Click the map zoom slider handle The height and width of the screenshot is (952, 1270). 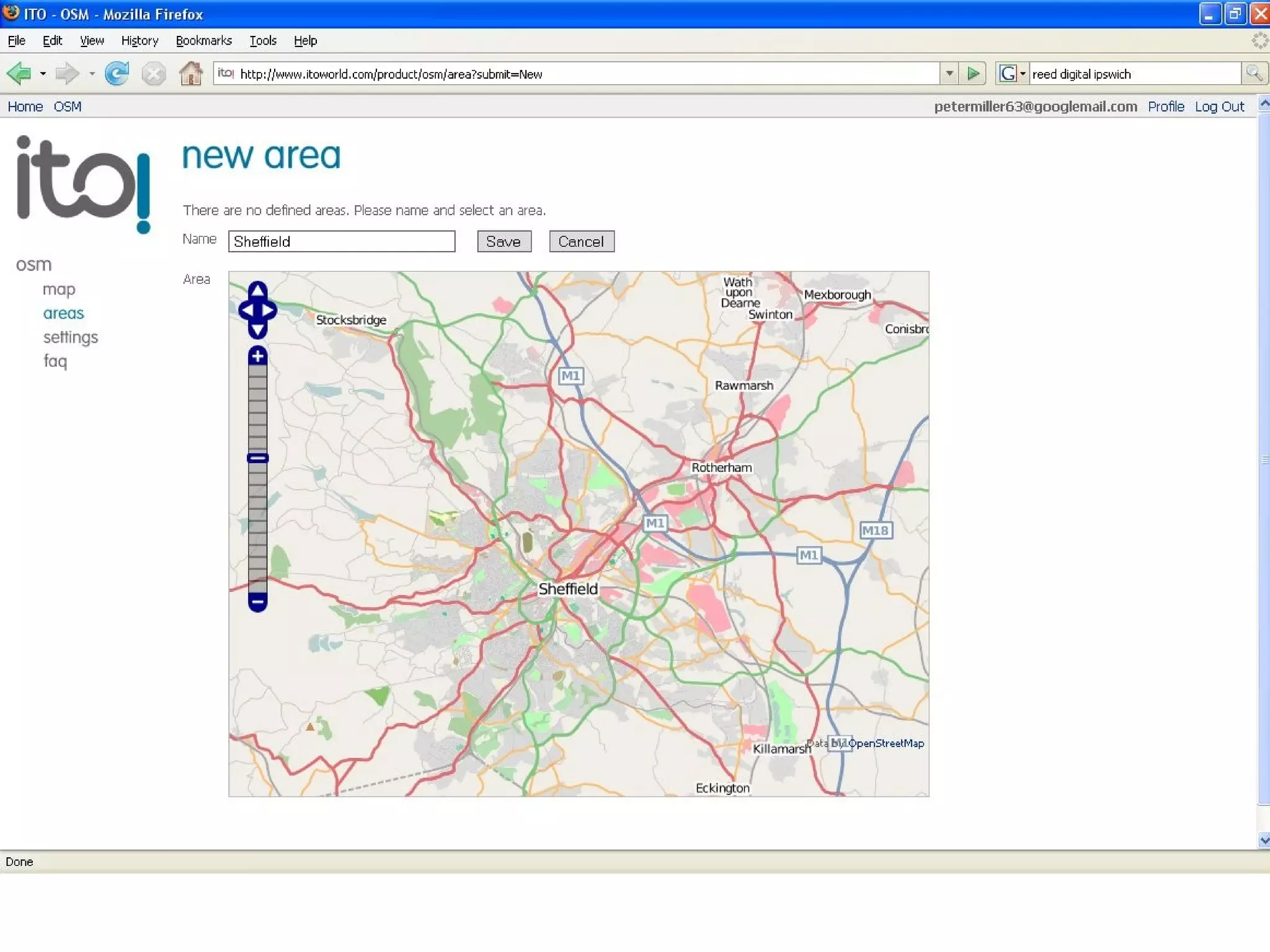(257, 458)
